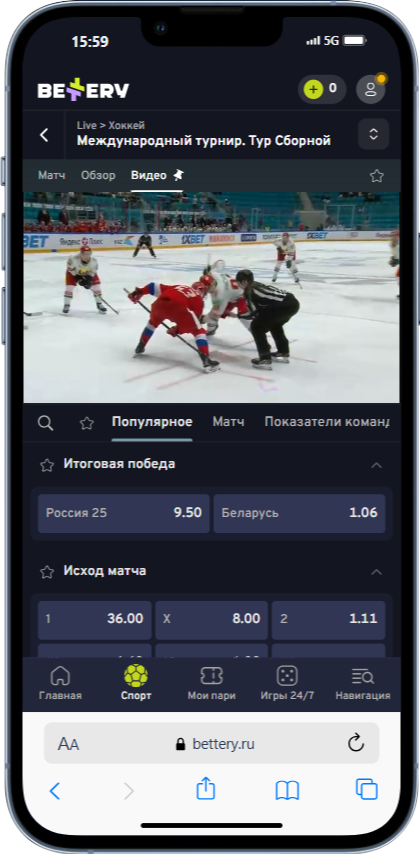Open Мои пари ticket icon
The height and width of the screenshot is (854, 420).
tap(211, 676)
